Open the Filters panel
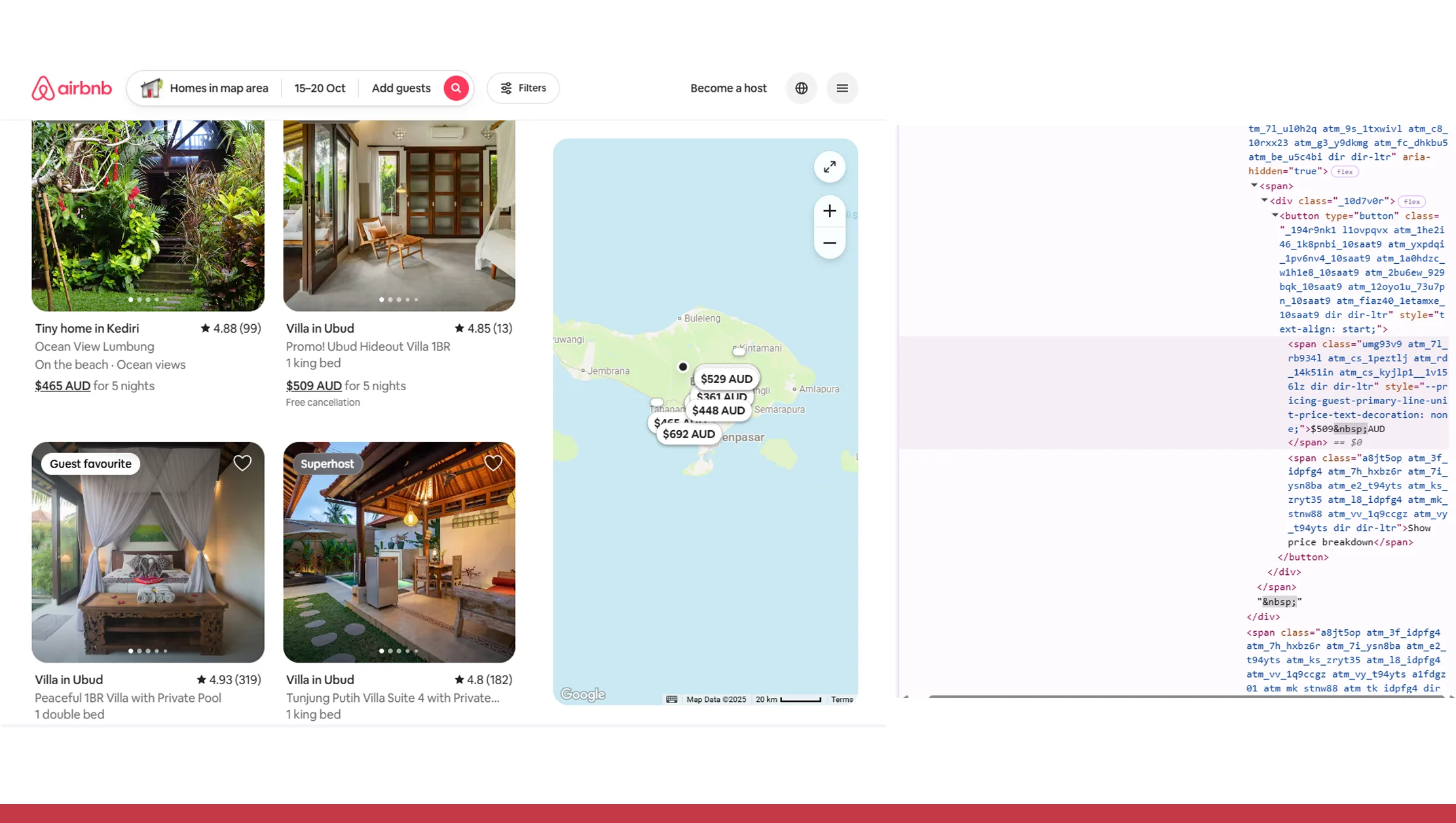 point(523,88)
